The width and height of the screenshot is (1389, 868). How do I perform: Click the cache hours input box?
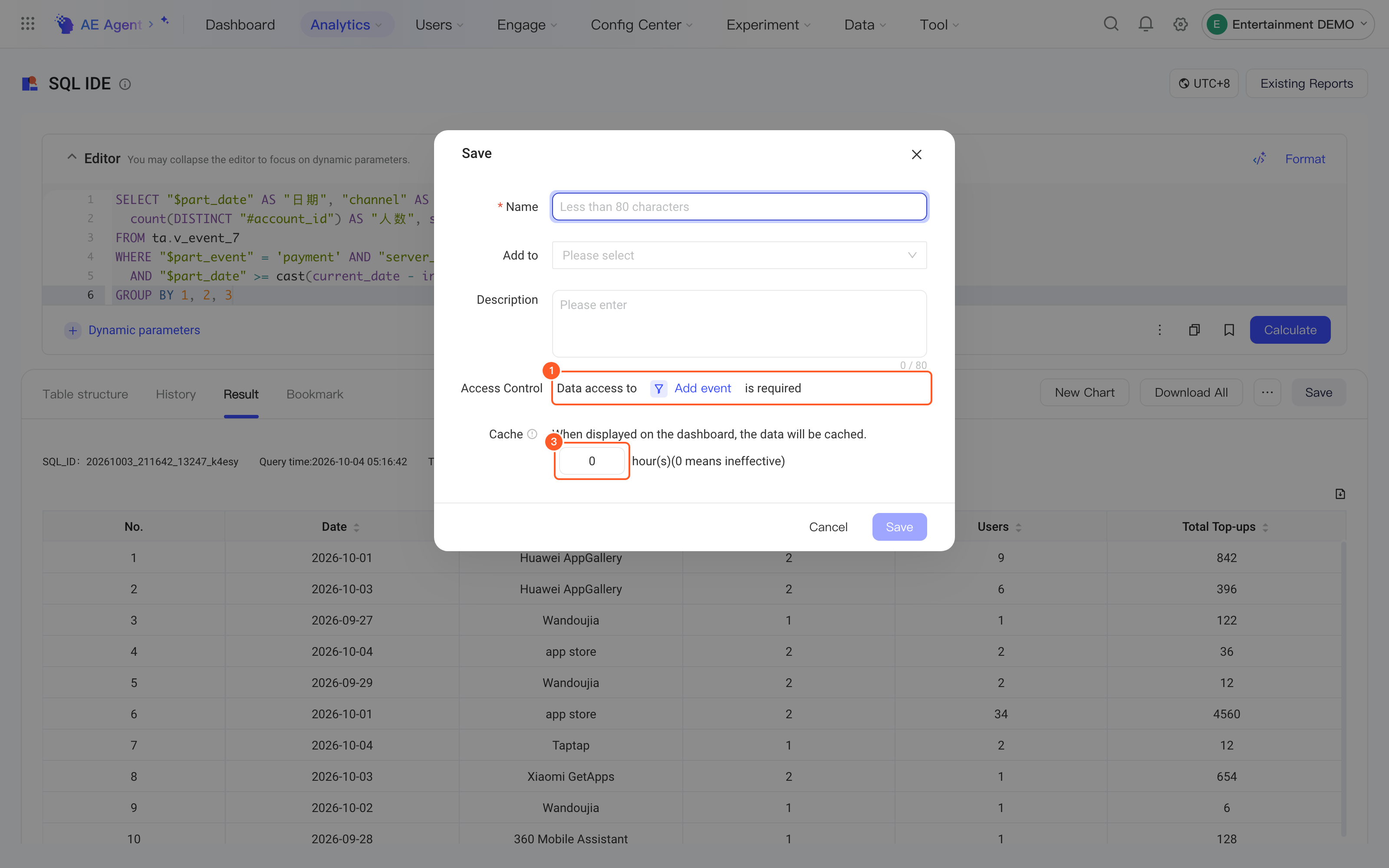(x=592, y=461)
